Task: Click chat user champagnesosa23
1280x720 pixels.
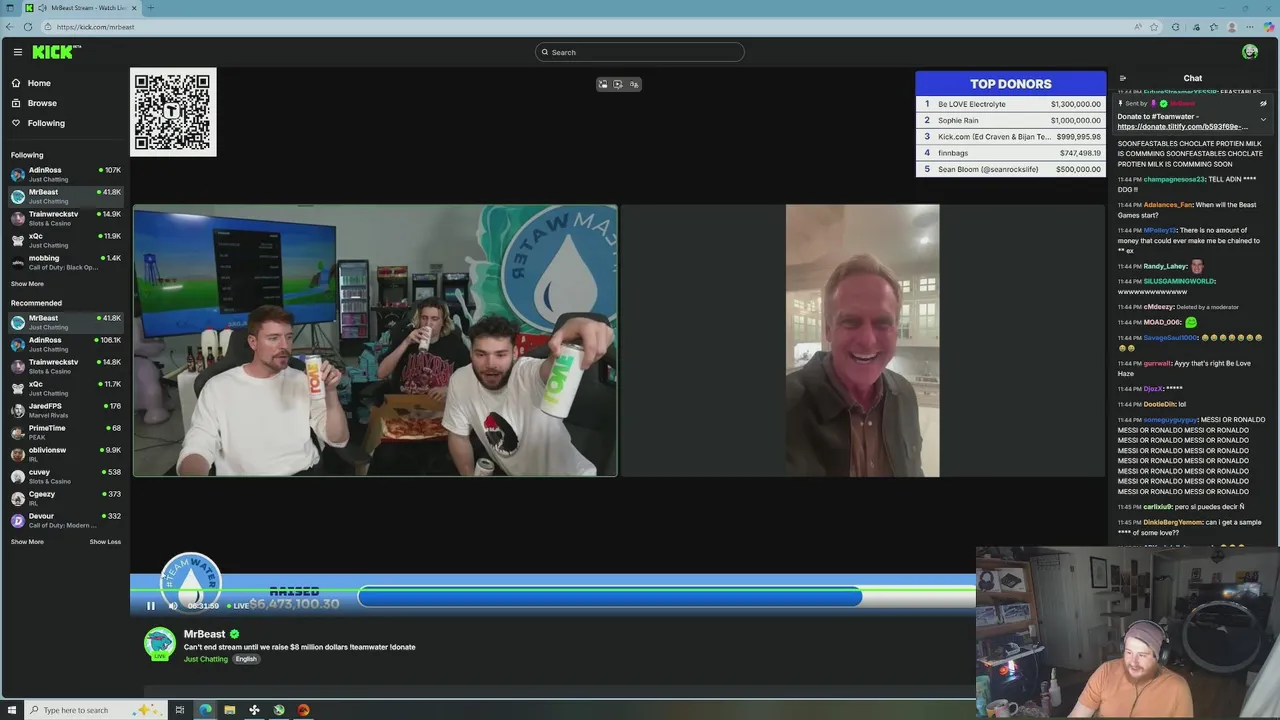Action: [x=1174, y=179]
